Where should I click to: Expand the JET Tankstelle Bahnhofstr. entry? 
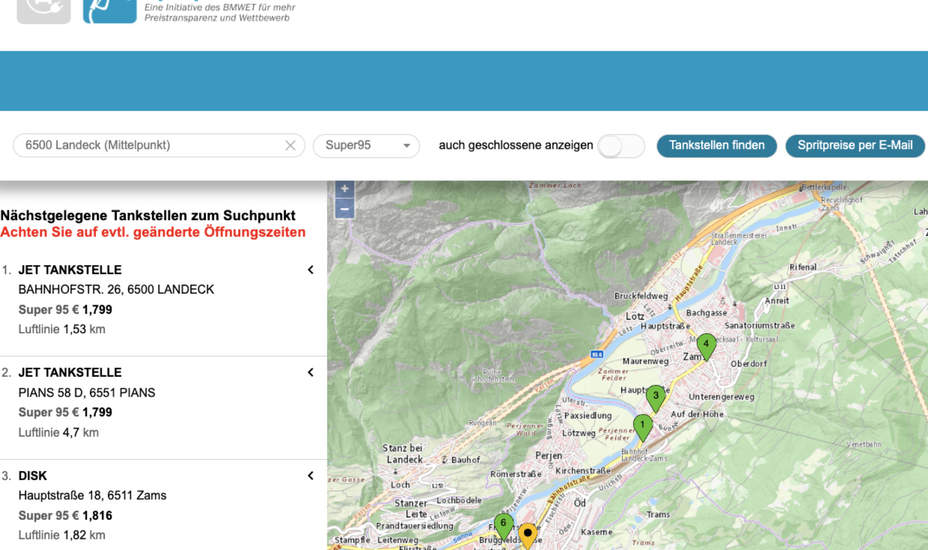[x=311, y=270]
